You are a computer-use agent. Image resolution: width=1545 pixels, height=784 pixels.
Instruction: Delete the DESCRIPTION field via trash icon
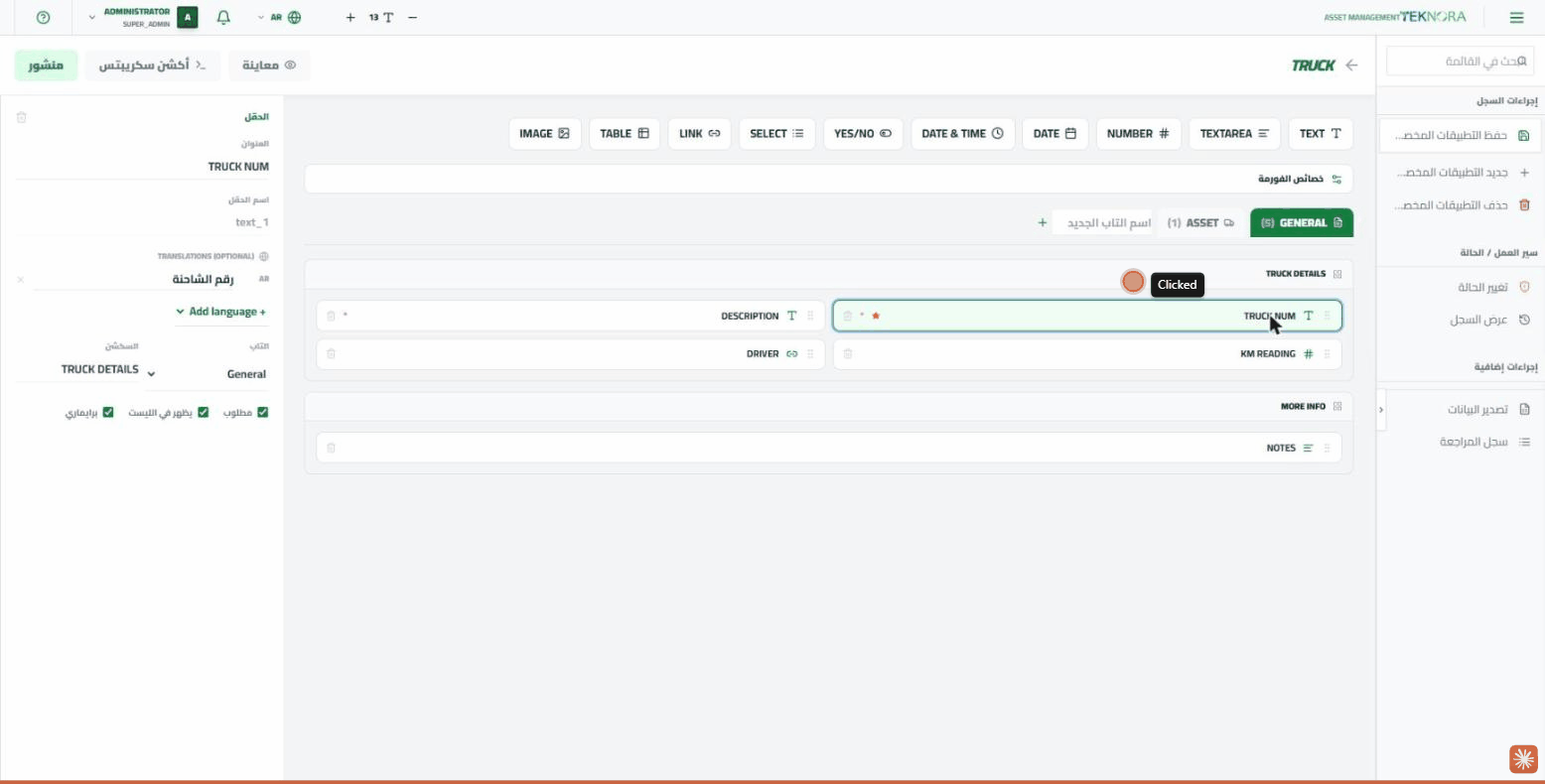(332, 316)
